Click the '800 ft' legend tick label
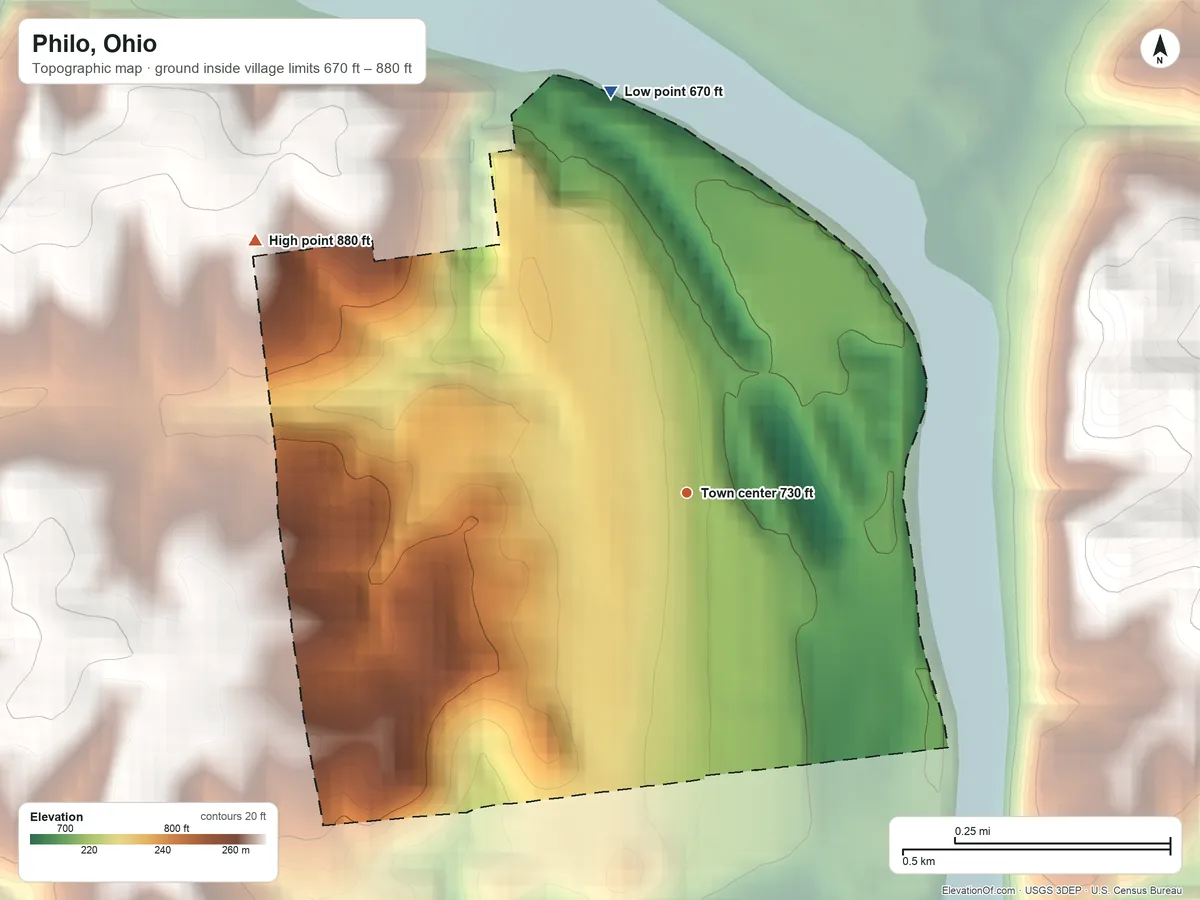The width and height of the screenshot is (1200, 900). click(177, 828)
